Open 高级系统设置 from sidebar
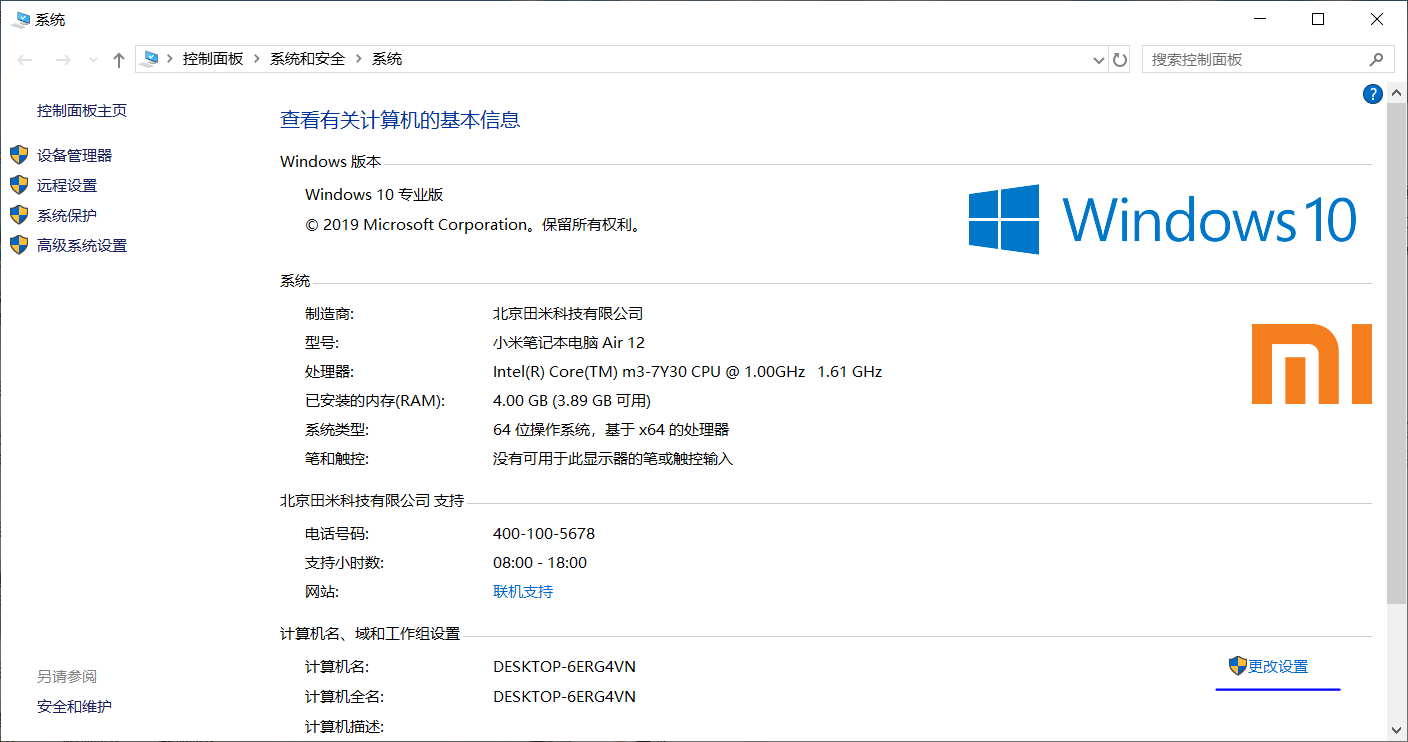1408x742 pixels. point(82,245)
